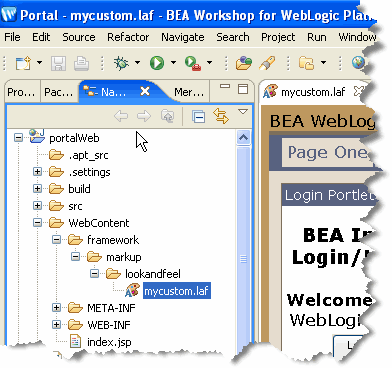392x368 pixels.
Task: Toggle Link with Editor arrows
Action: coord(221,116)
